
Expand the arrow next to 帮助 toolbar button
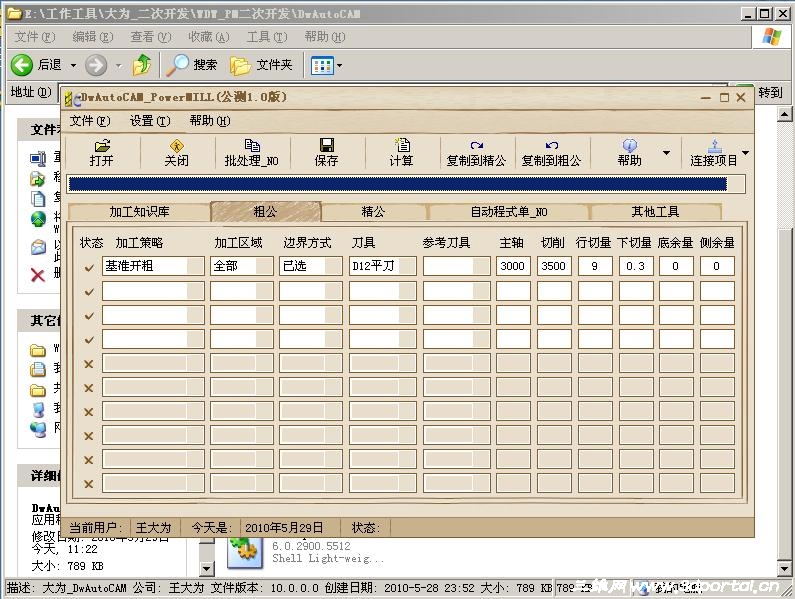click(666, 153)
